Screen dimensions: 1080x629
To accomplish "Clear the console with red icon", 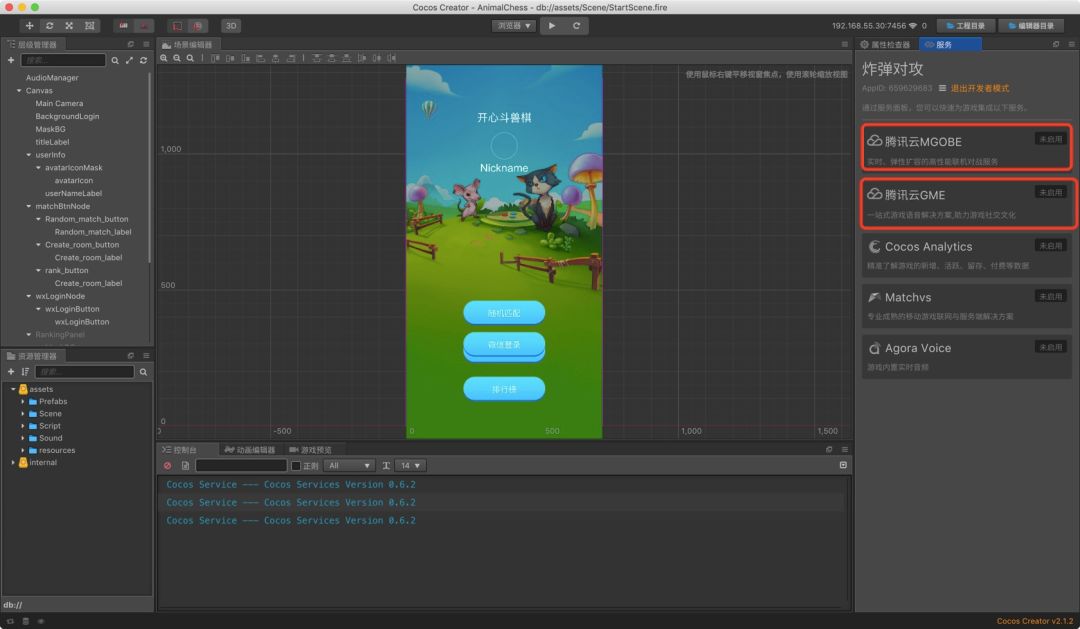I will [x=167, y=466].
